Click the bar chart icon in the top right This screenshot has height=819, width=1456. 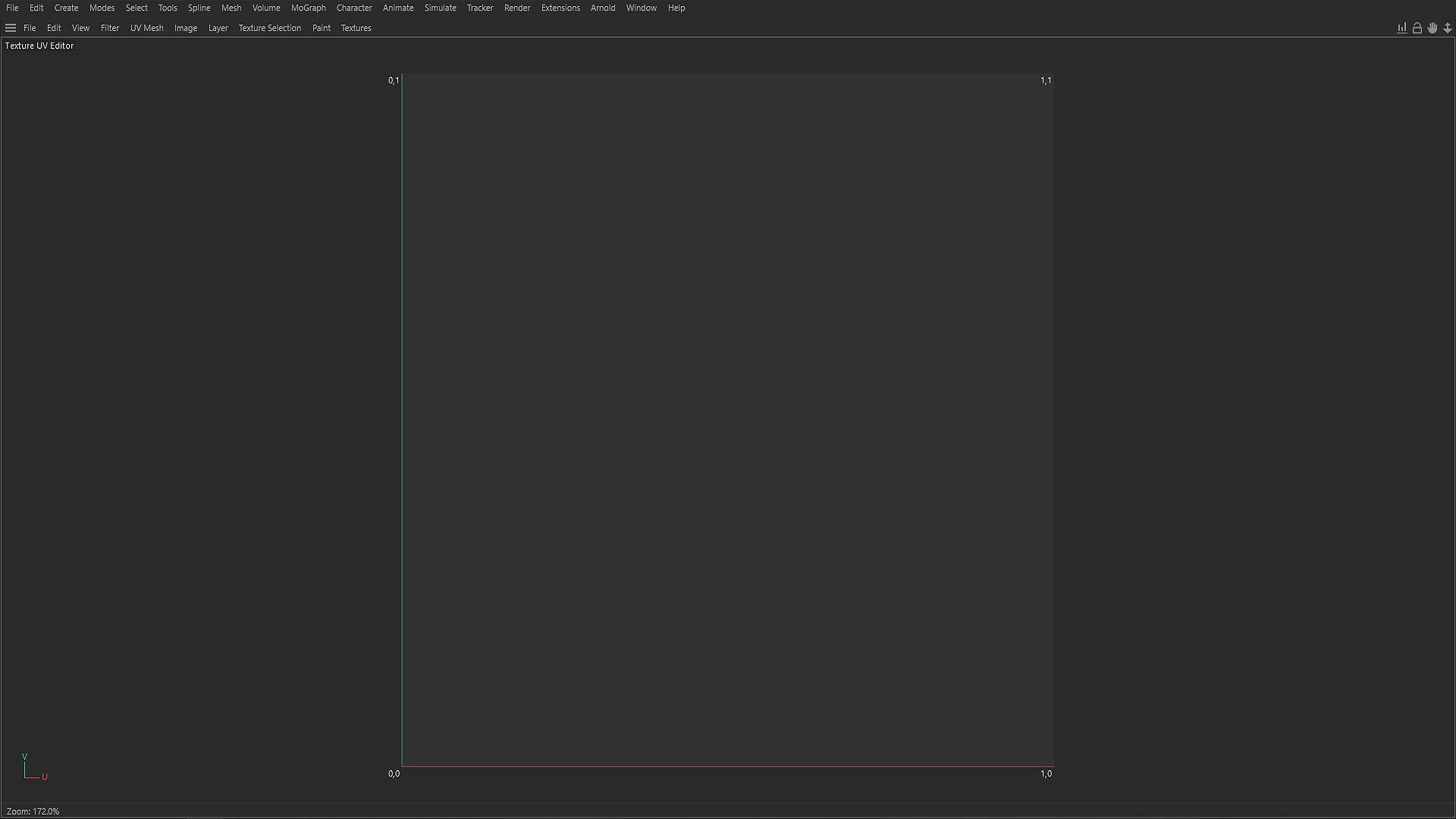1401,28
